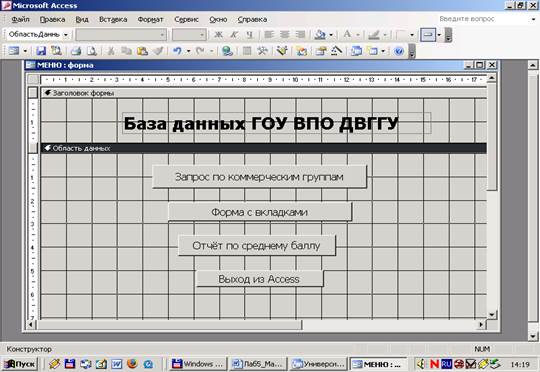Click the form View icon in the toolbar

pyautogui.click(x=13, y=51)
